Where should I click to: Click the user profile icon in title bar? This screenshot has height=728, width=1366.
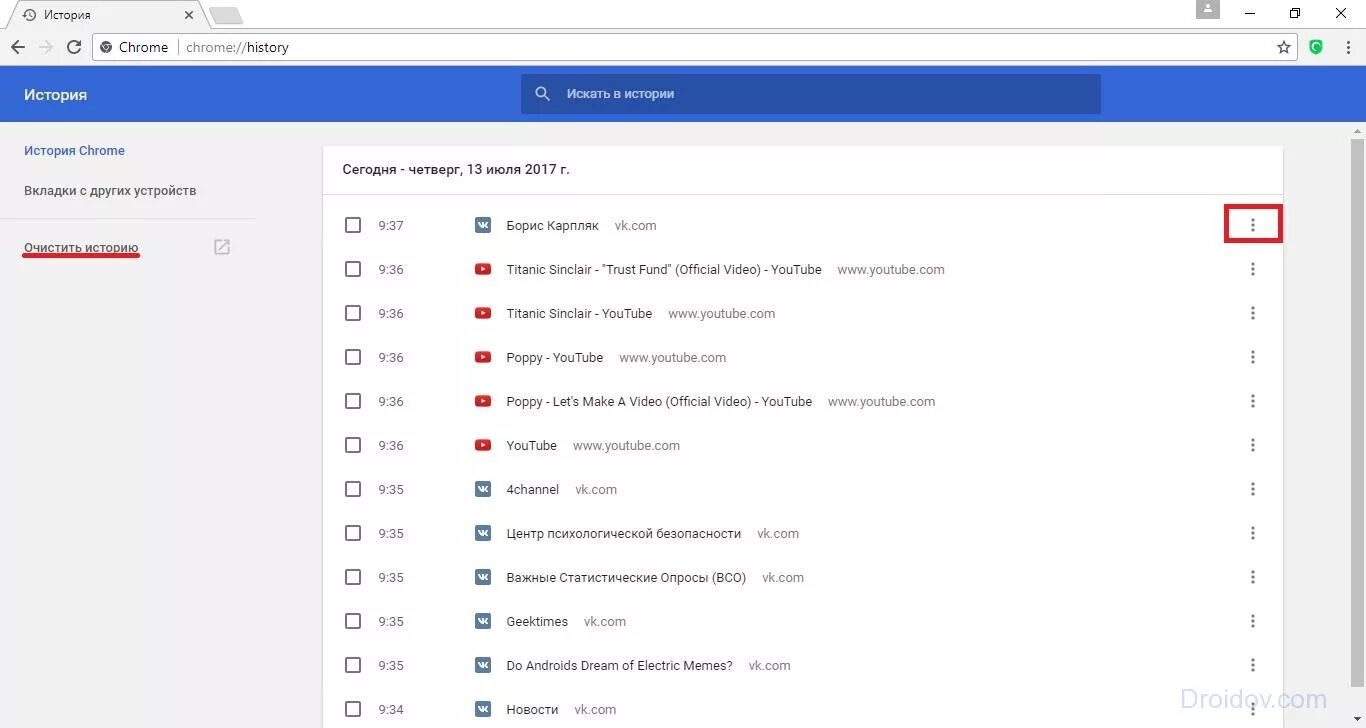[1208, 9]
